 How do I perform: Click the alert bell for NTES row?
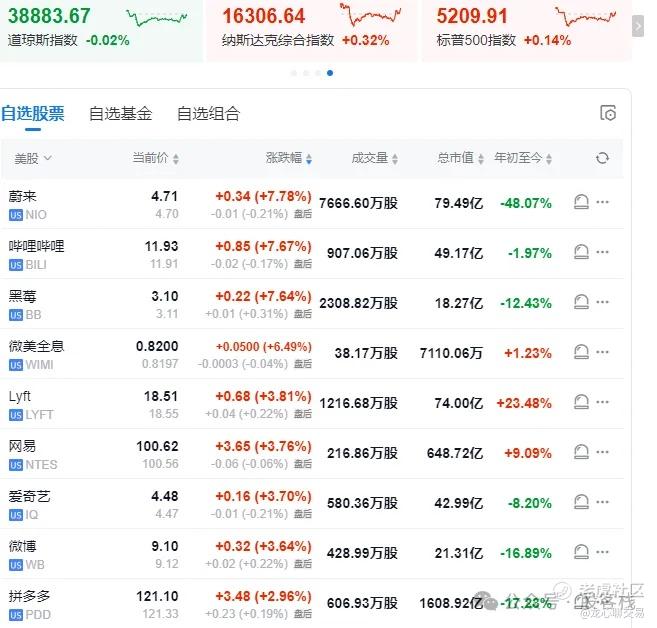coord(581,452)
